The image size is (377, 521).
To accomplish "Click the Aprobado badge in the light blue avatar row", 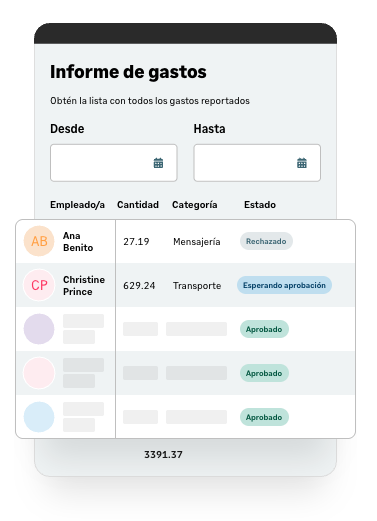I will click(x=264, y=417).
